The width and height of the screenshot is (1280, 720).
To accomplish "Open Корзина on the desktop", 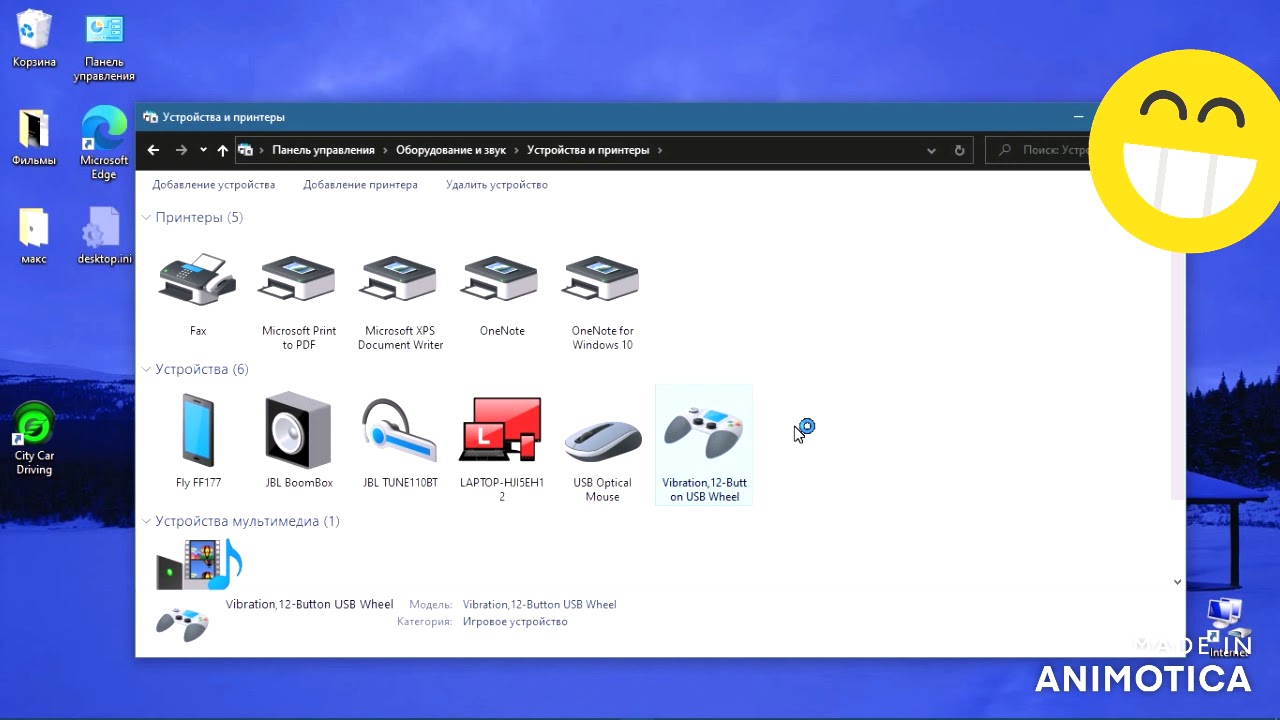I will point(34,40).
